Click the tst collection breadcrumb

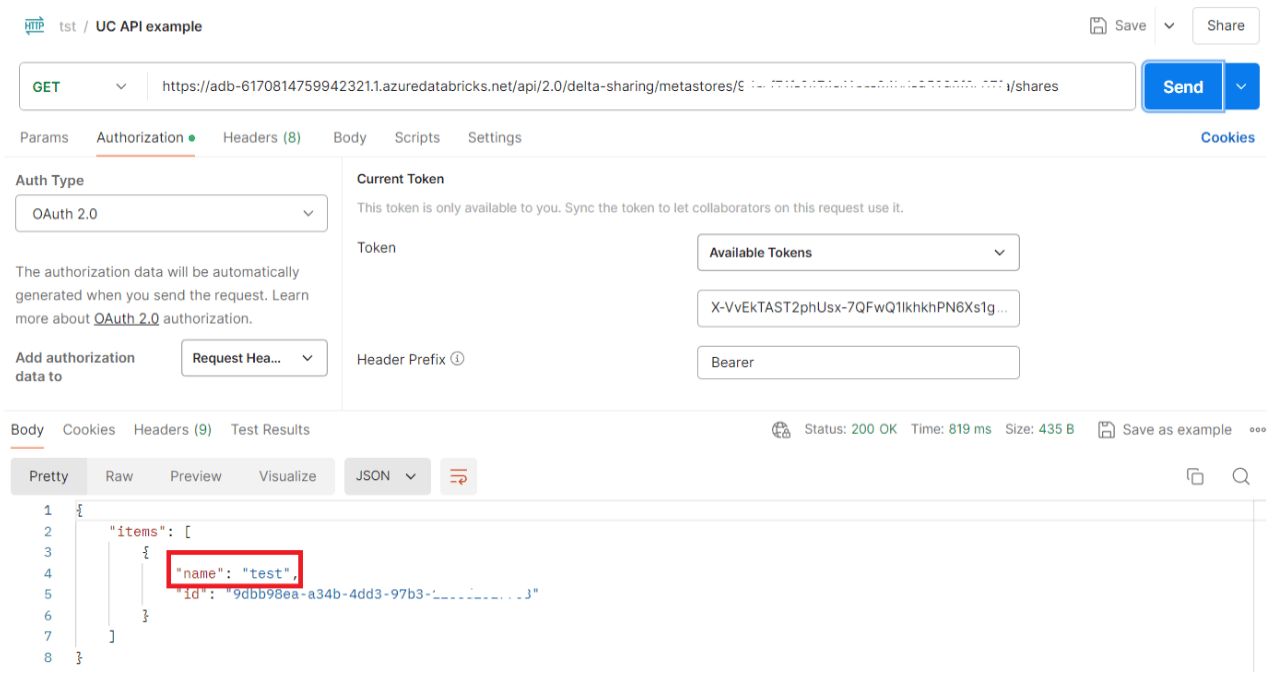[x=67, y=27]
